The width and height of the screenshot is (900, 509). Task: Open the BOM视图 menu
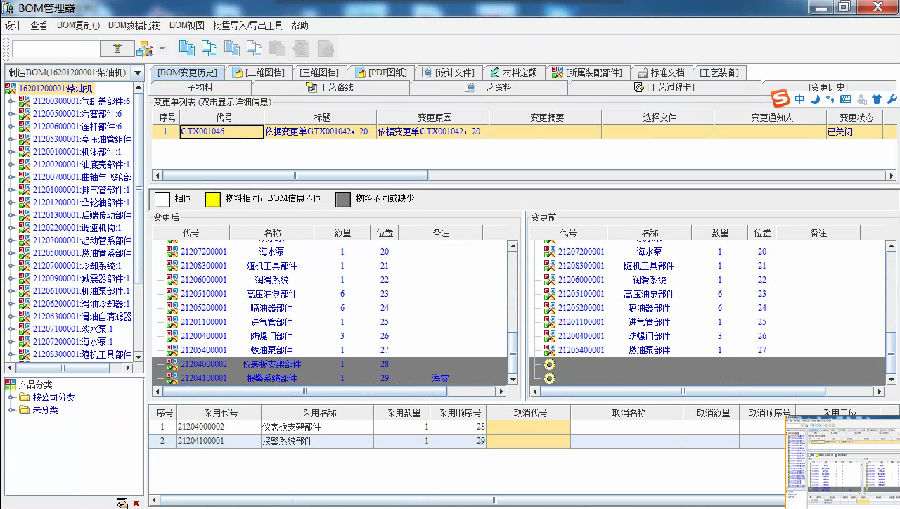pyautogui.click(x=186, y=24)
